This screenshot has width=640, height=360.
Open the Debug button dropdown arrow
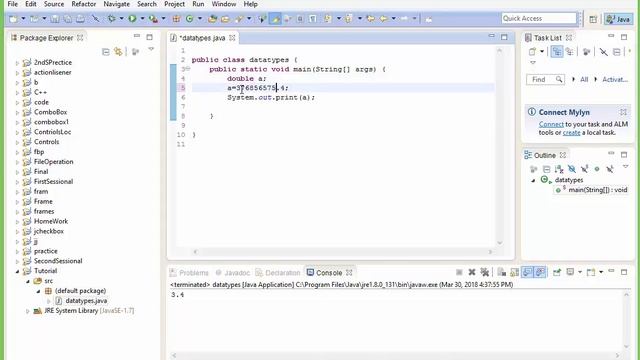pyautogui.click(x=122, y=19)
